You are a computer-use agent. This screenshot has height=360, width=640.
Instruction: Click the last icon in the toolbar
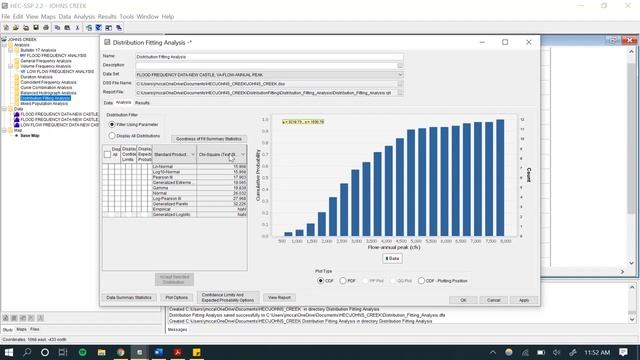[x=119, y=28]
